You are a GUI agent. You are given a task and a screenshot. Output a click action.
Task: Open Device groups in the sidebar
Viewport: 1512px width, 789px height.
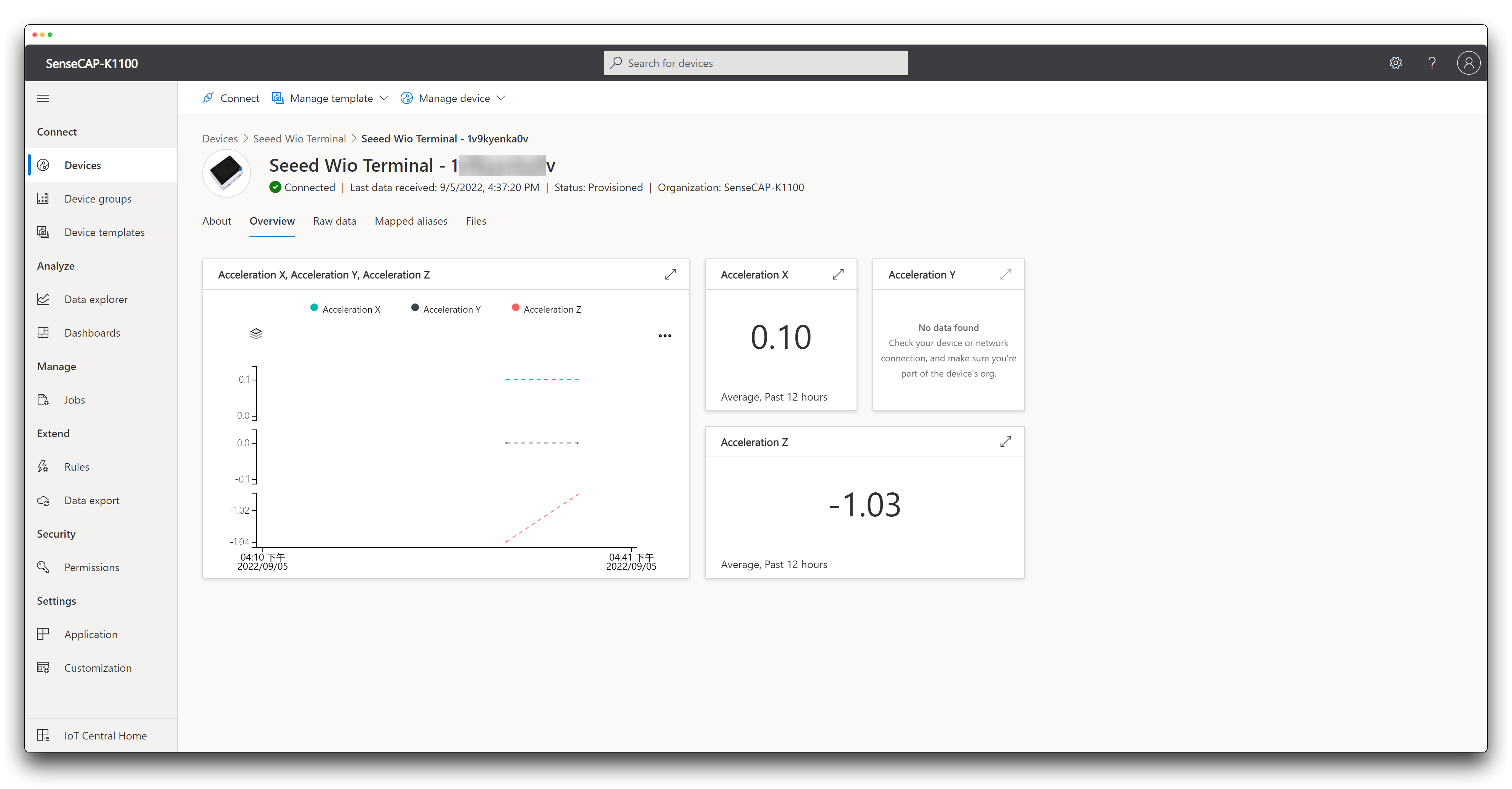coord(102,198)
